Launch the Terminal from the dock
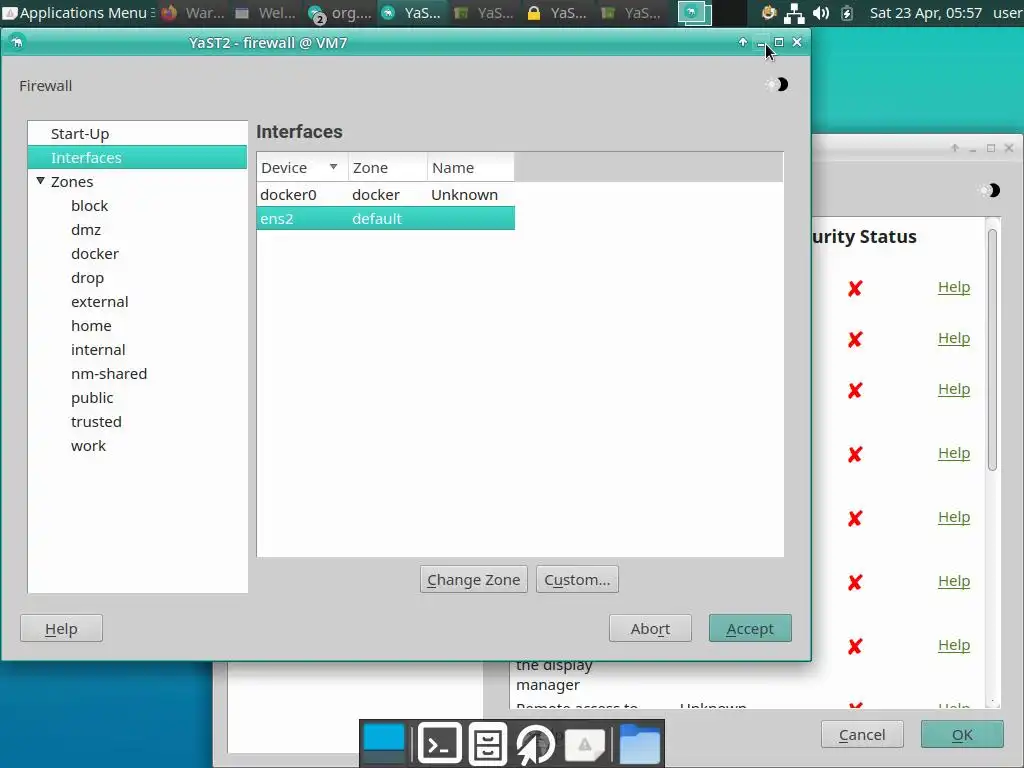Screen dimensions: 1024x768 tap(440, 743)
